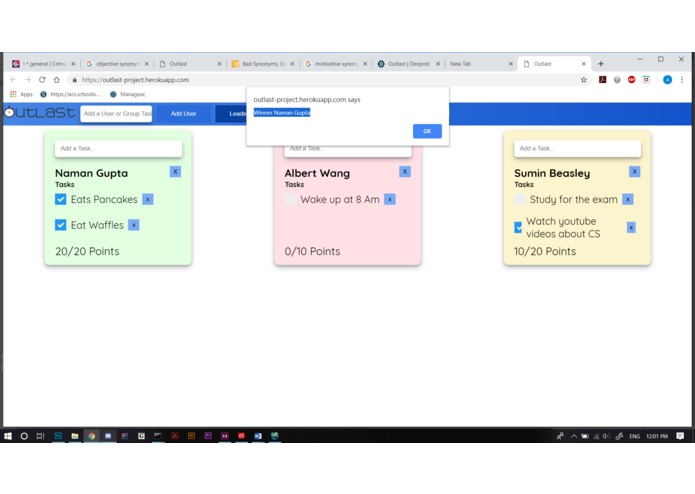
Task: Switch to the Bad Synonyms tab
Action: click(x=263, y=64)
